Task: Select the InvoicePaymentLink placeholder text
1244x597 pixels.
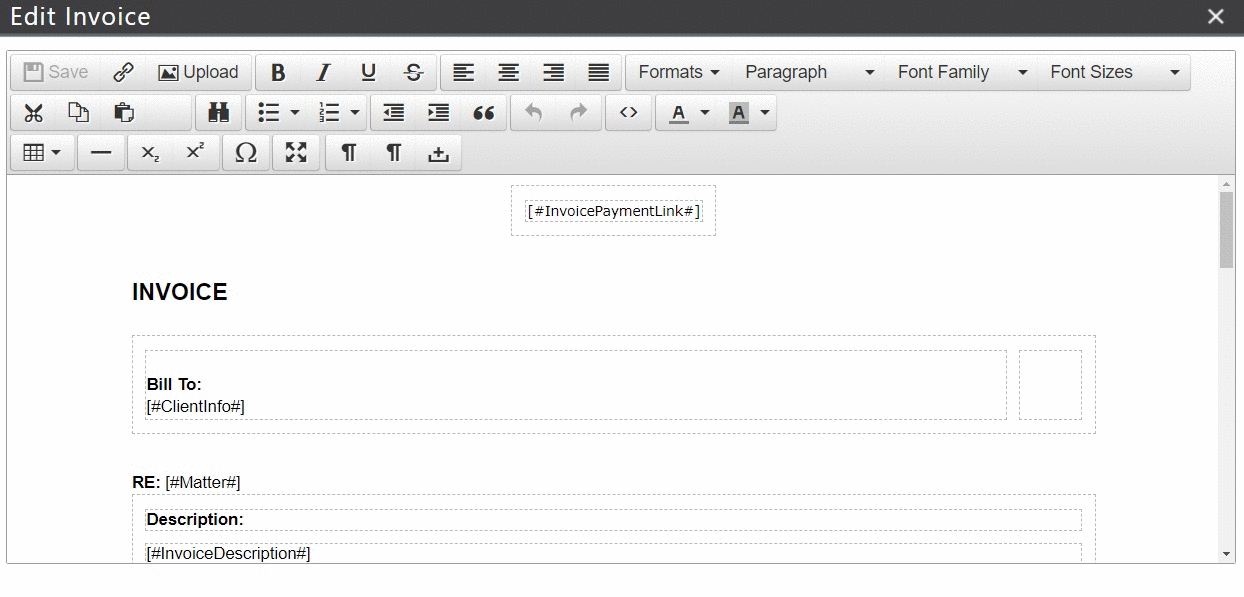Action: (x=613, y=211)
